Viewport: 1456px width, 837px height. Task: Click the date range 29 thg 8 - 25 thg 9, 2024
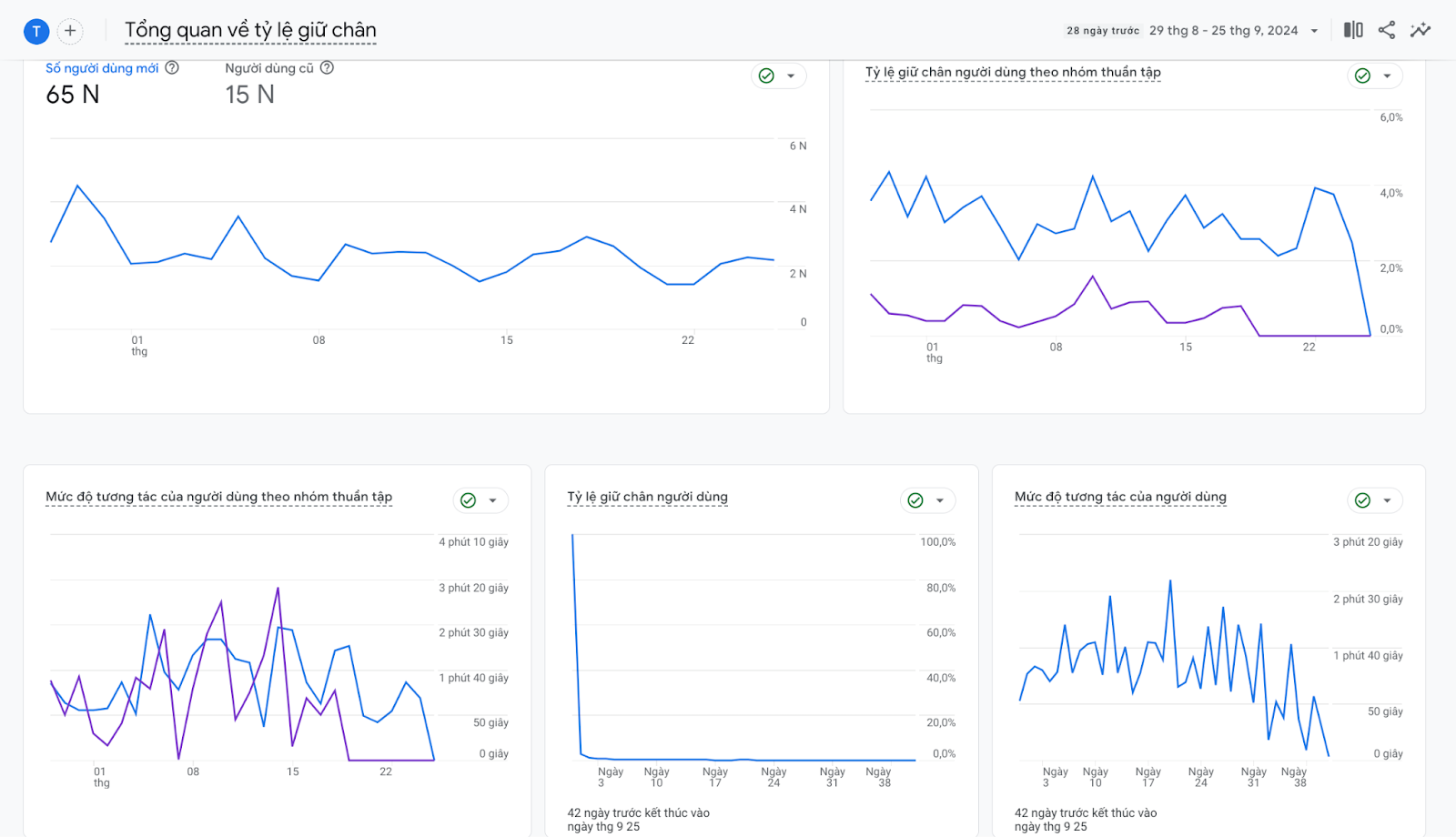pos(1223,31)
